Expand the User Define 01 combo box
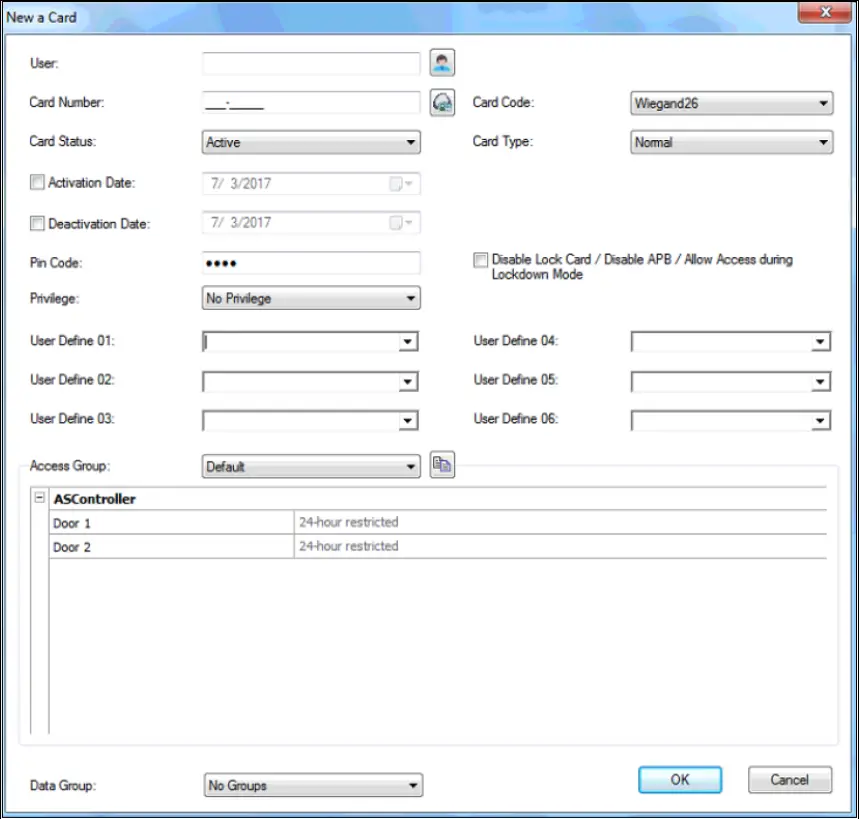 coord(407,342)
